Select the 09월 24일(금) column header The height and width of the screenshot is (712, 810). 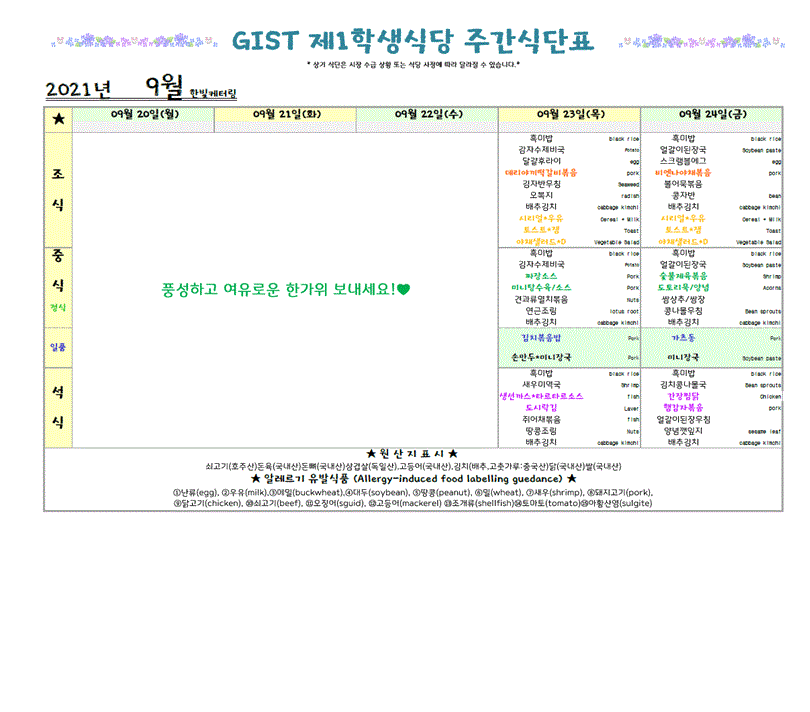tap(712, 115)
